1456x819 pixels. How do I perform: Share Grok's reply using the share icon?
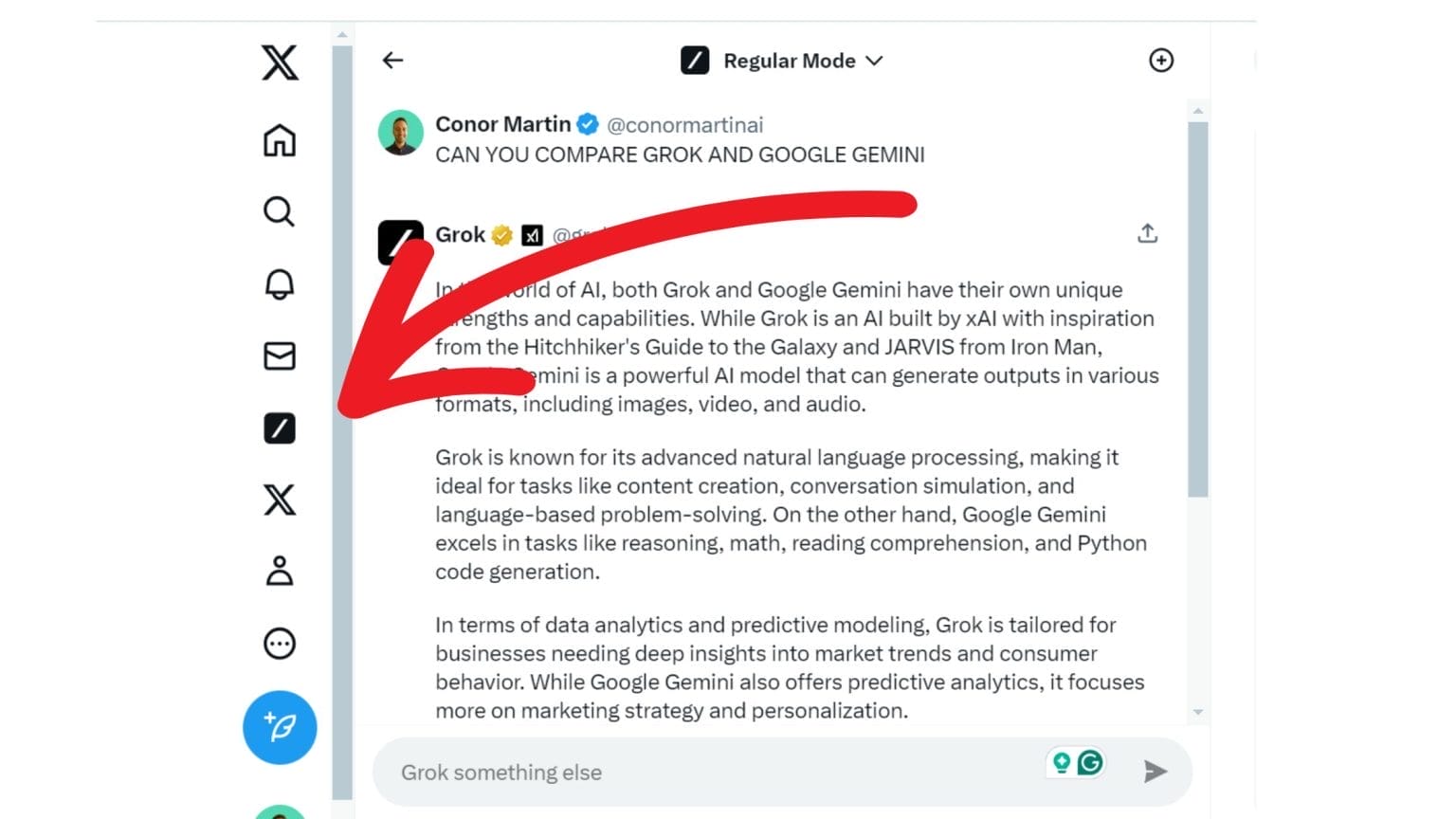click(x=1147, y=232)
